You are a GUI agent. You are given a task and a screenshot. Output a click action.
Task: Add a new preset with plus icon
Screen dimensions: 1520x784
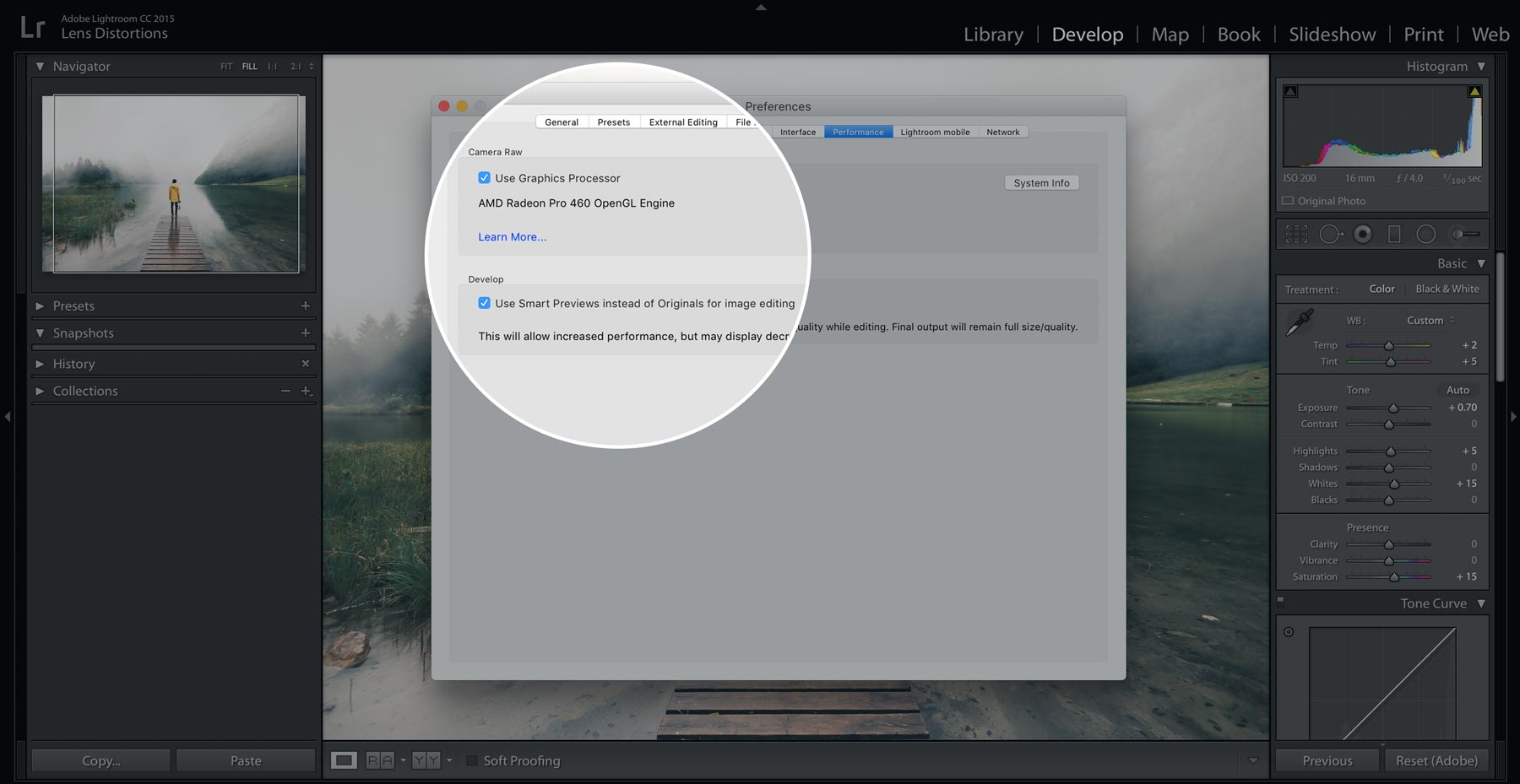coord(306,305)
